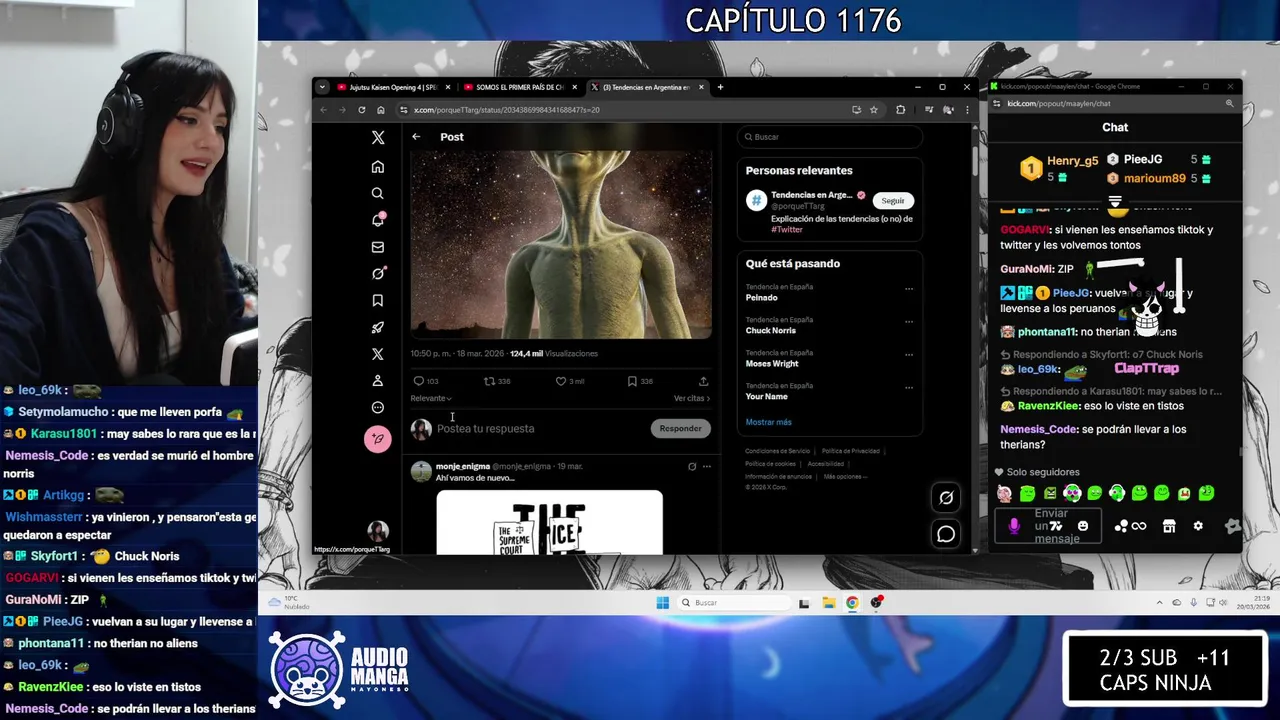Open Kick chat settings gear
This screenshot has height=720, width=1280.
coord(1198,526)
